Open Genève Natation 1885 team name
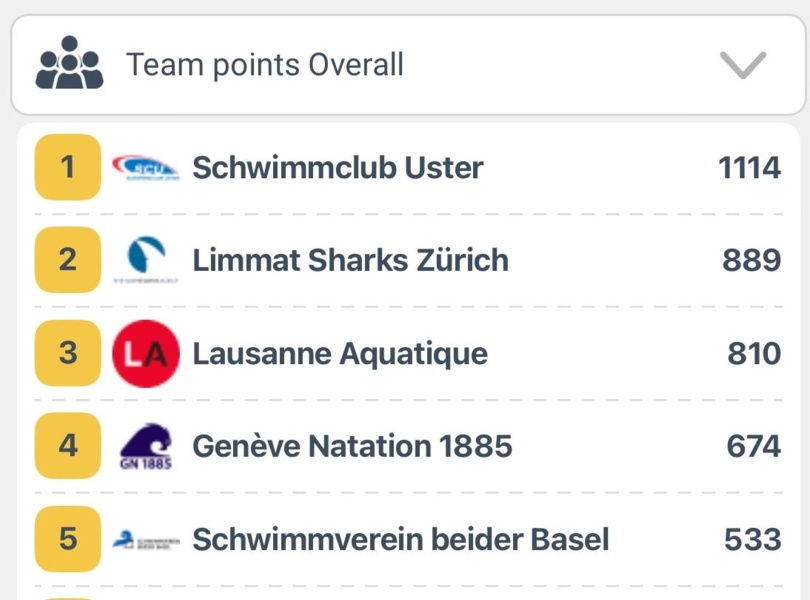This screenshot has height=600, width=810. click(352, 446)
